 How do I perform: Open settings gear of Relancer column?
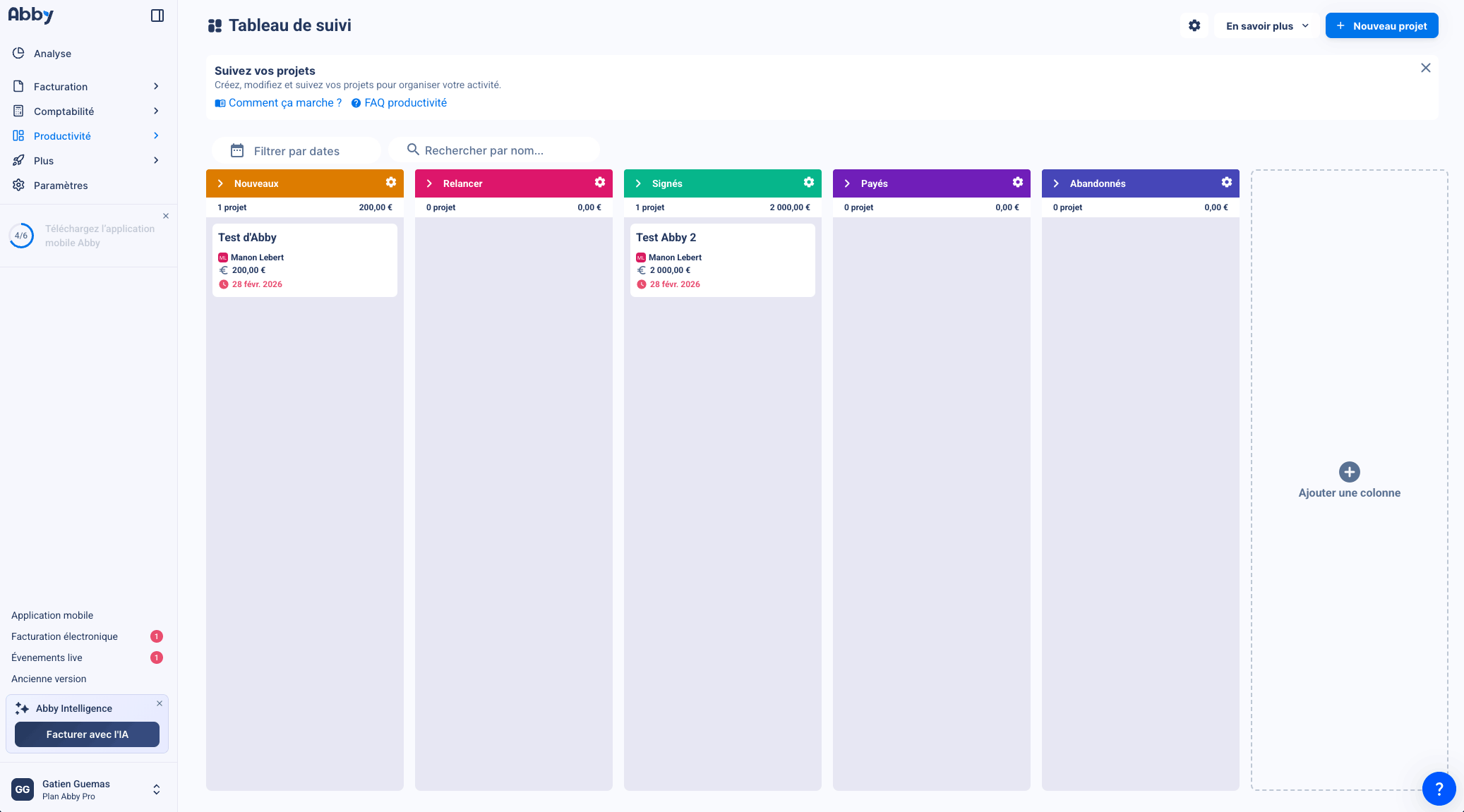click(x=600, y=183)
